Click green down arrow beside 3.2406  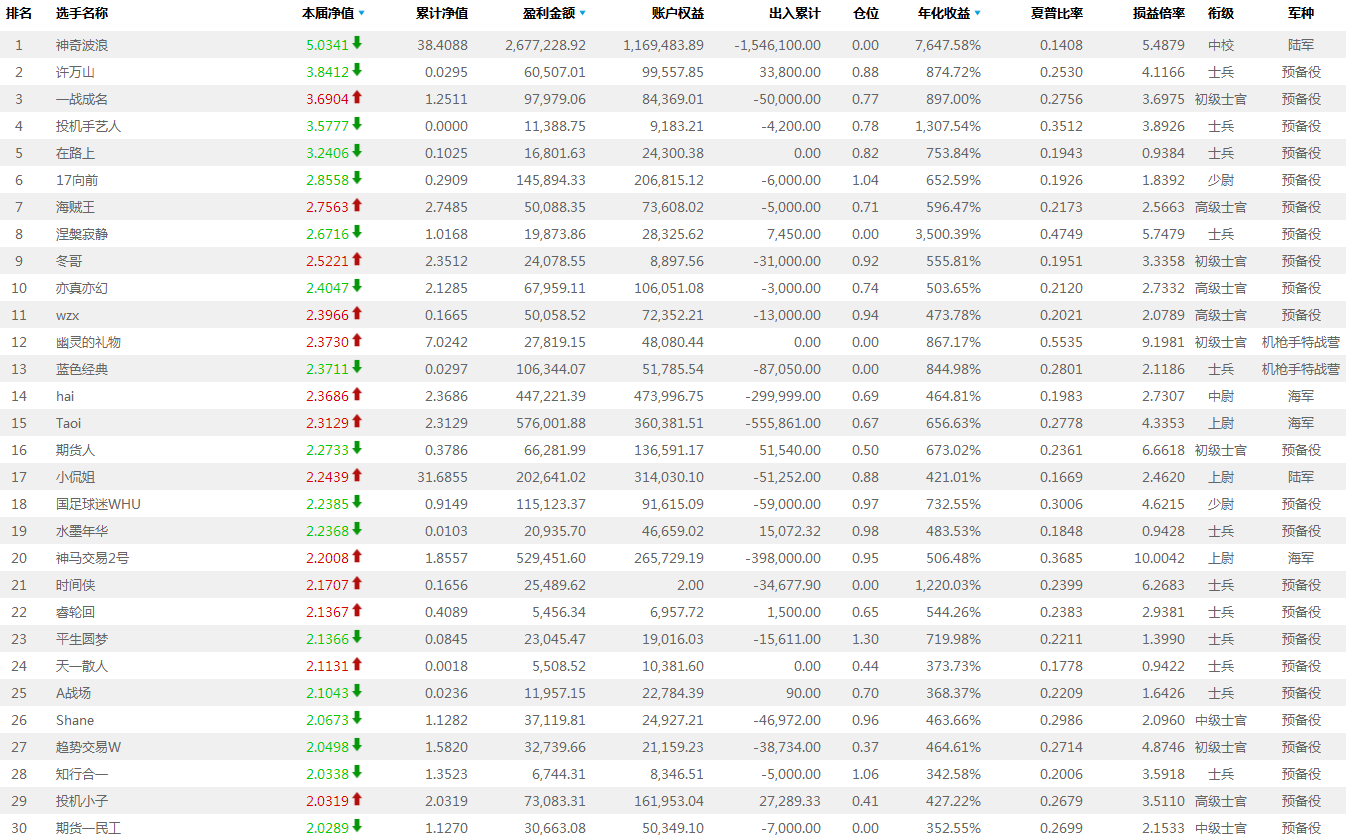(357, 151)
